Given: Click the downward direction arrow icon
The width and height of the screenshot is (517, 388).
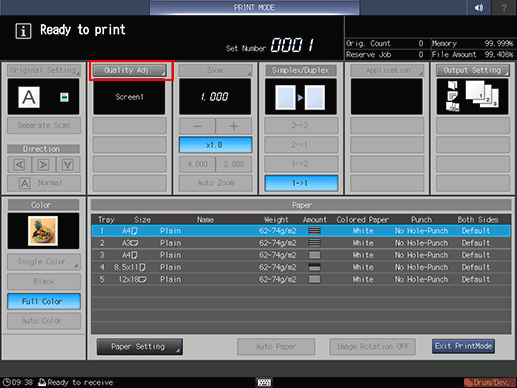Looking at the screenshot, I should [68, 164].
